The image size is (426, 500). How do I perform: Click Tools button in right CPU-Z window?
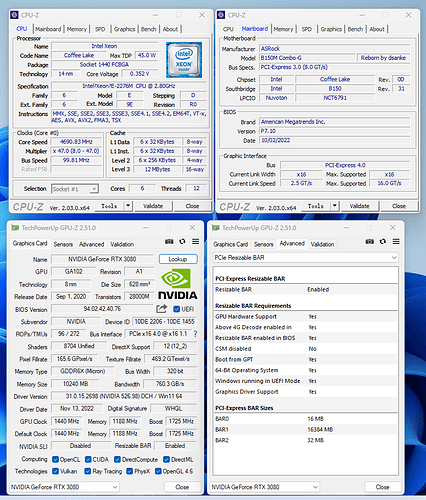point(316,206)
